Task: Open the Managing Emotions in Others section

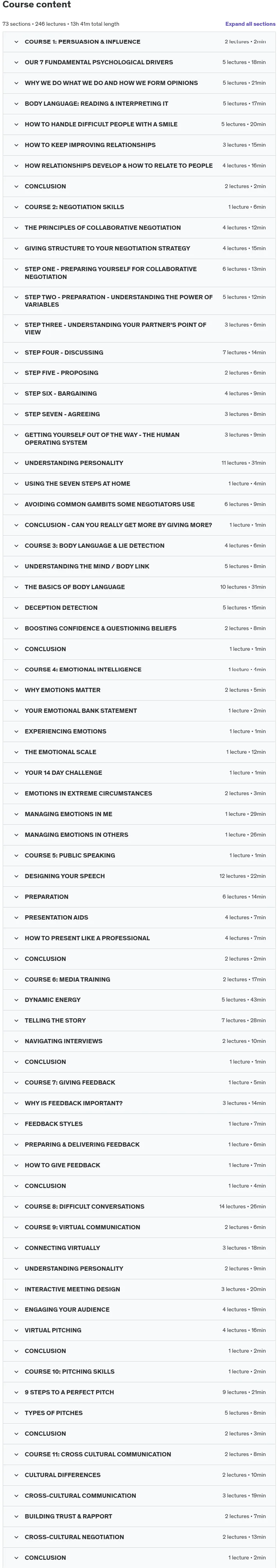Action: pos(139,835)
